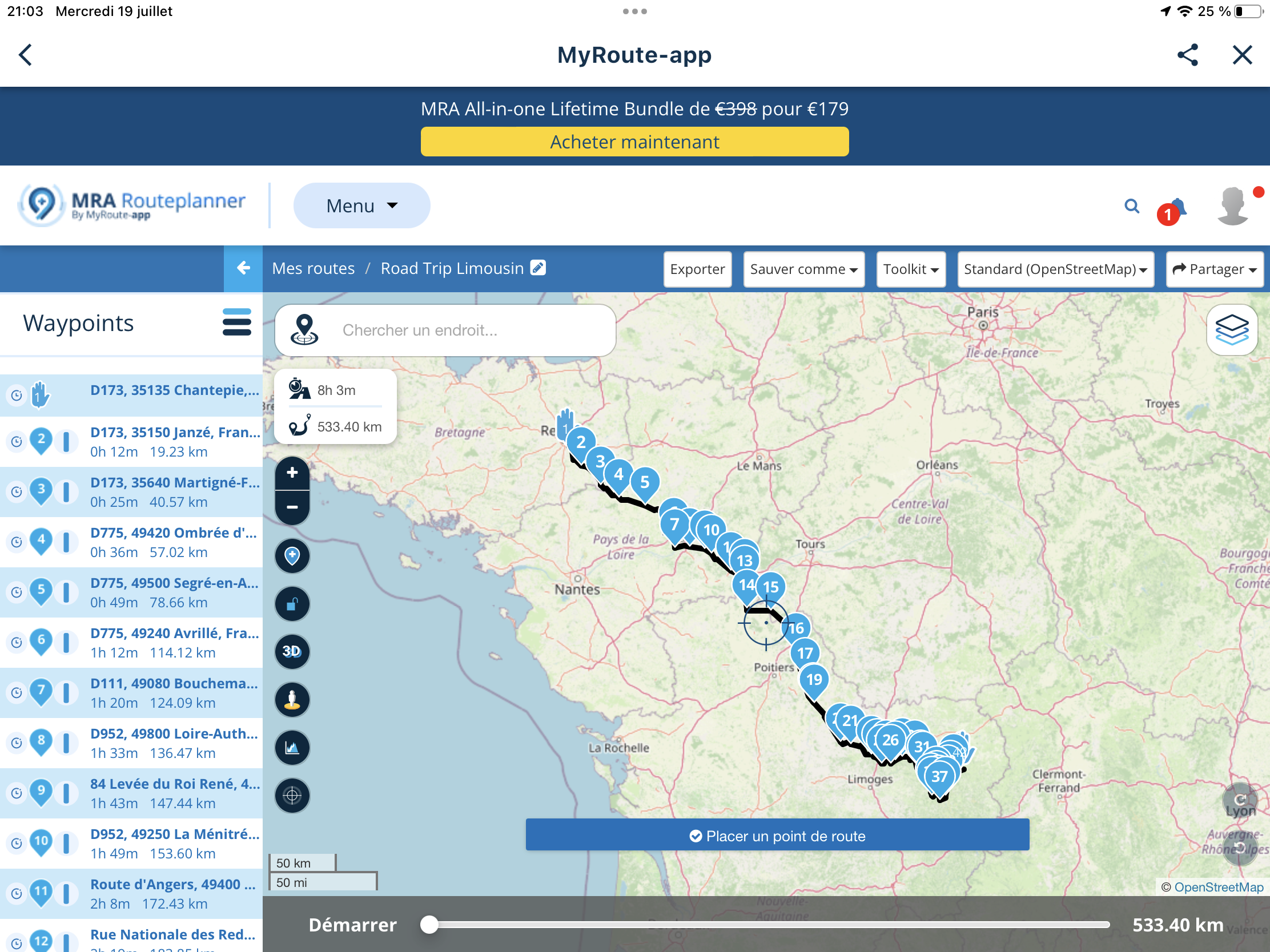Click the 8h 3m total duration label
1270x952 pixels.
point(336,390)
